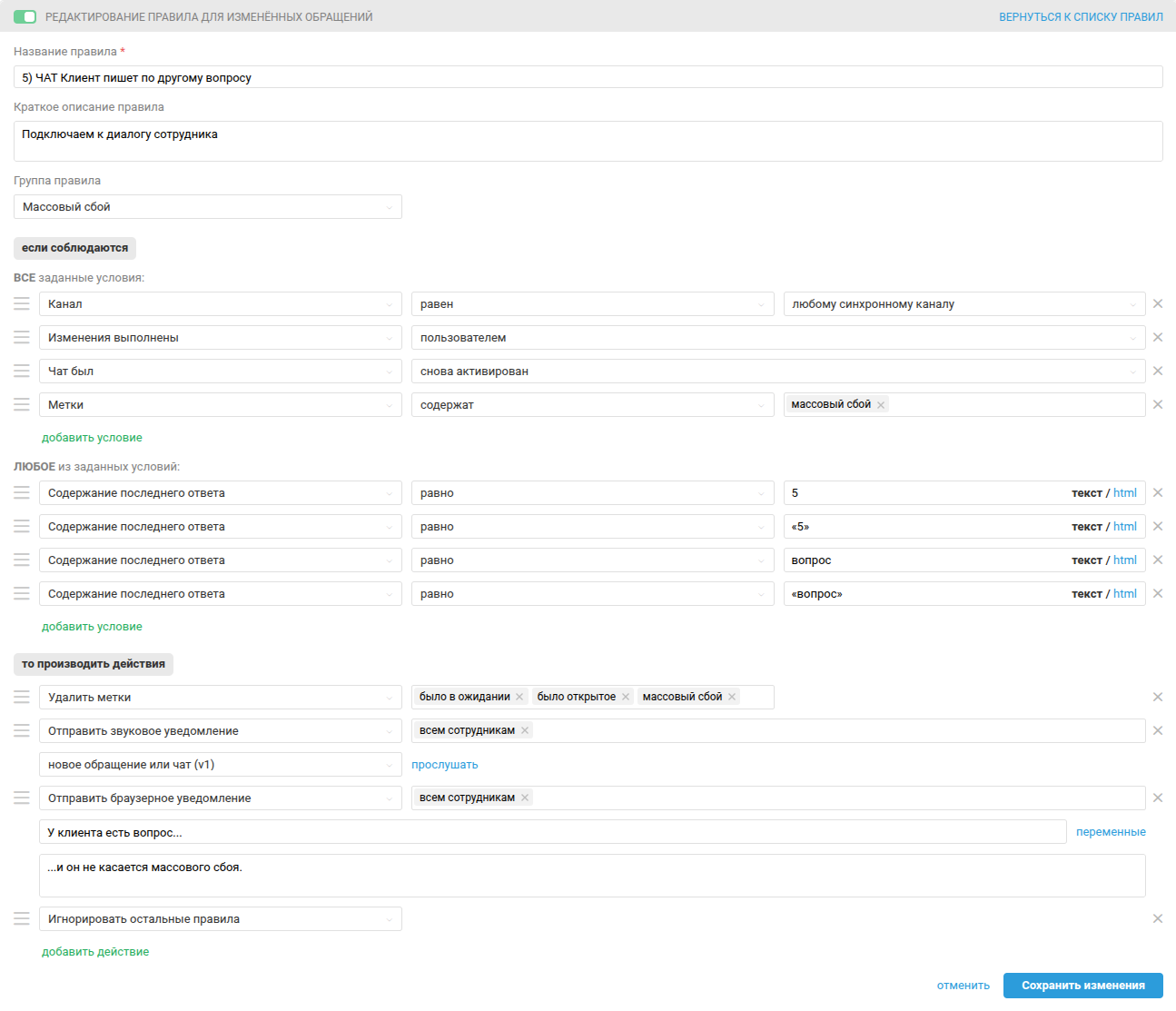The image size is (1176, 1011).
Task: Open 'снова активирован' value dropdown
Action: (x=777, y=372)
